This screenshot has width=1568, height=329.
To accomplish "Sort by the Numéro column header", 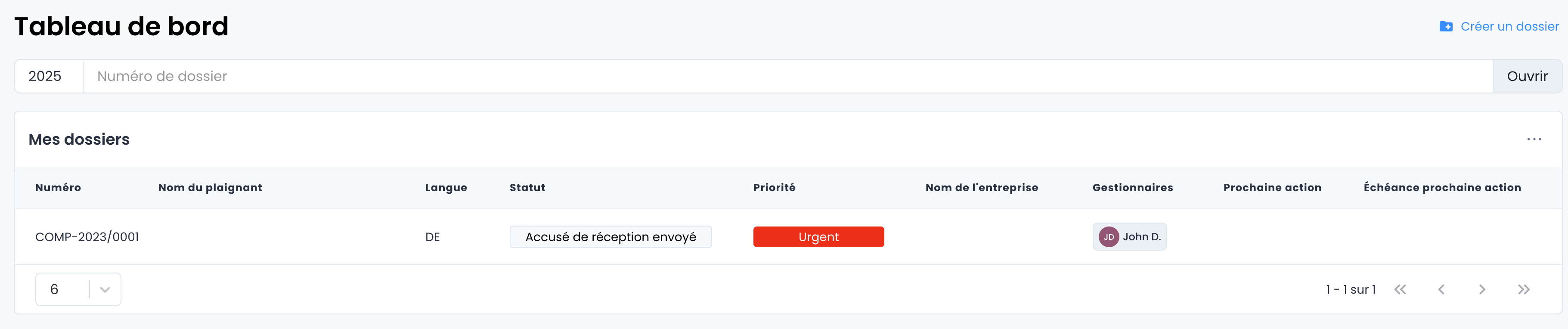I will pos(58,188).
